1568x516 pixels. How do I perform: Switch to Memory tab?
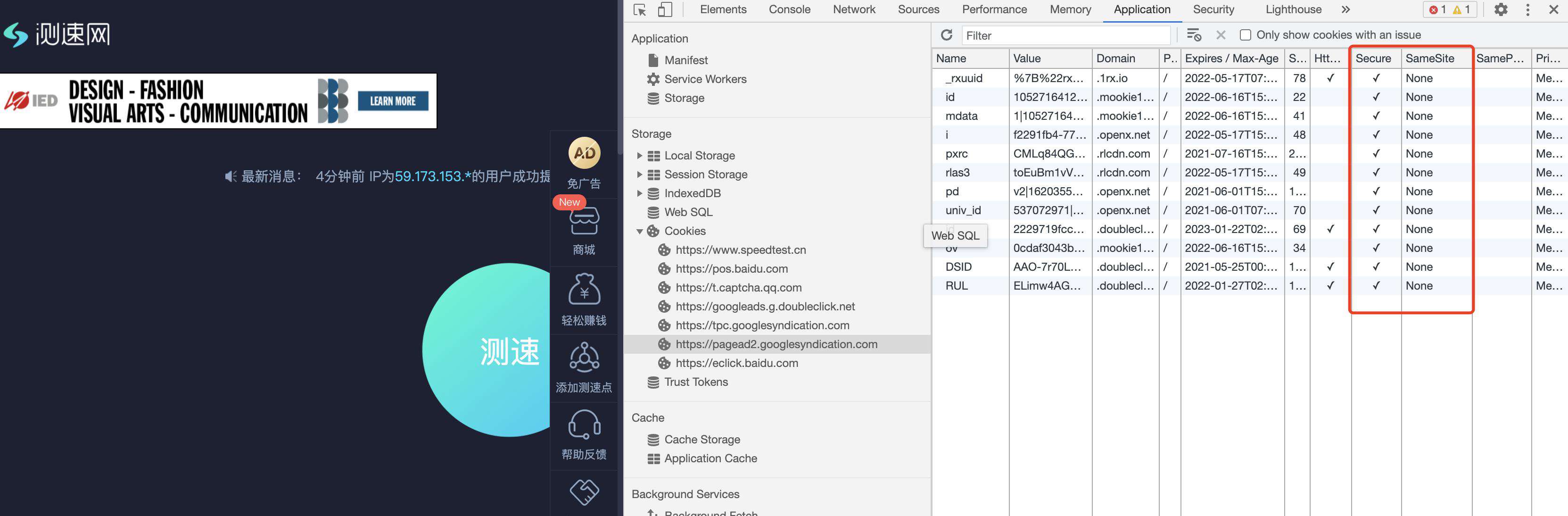[x=1070, y=10]
